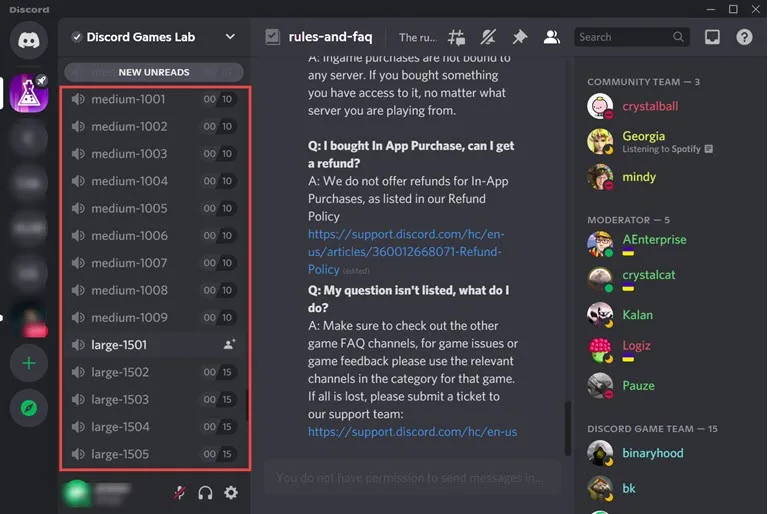Join voice channel medium-1009
768x514 pixels.
154,318
